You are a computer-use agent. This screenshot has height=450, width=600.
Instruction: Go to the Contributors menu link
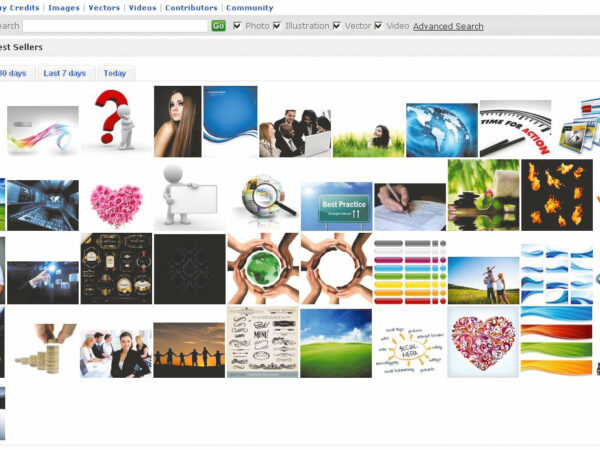coord(191,8)
